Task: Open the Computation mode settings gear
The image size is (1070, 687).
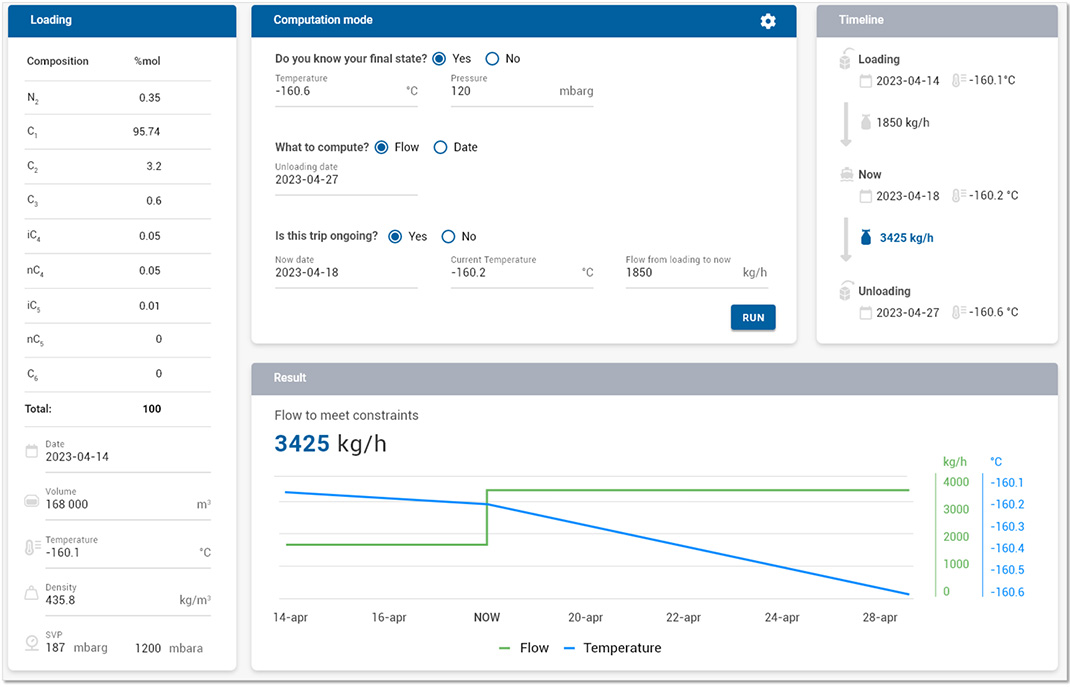Action: tap(768, 21)
